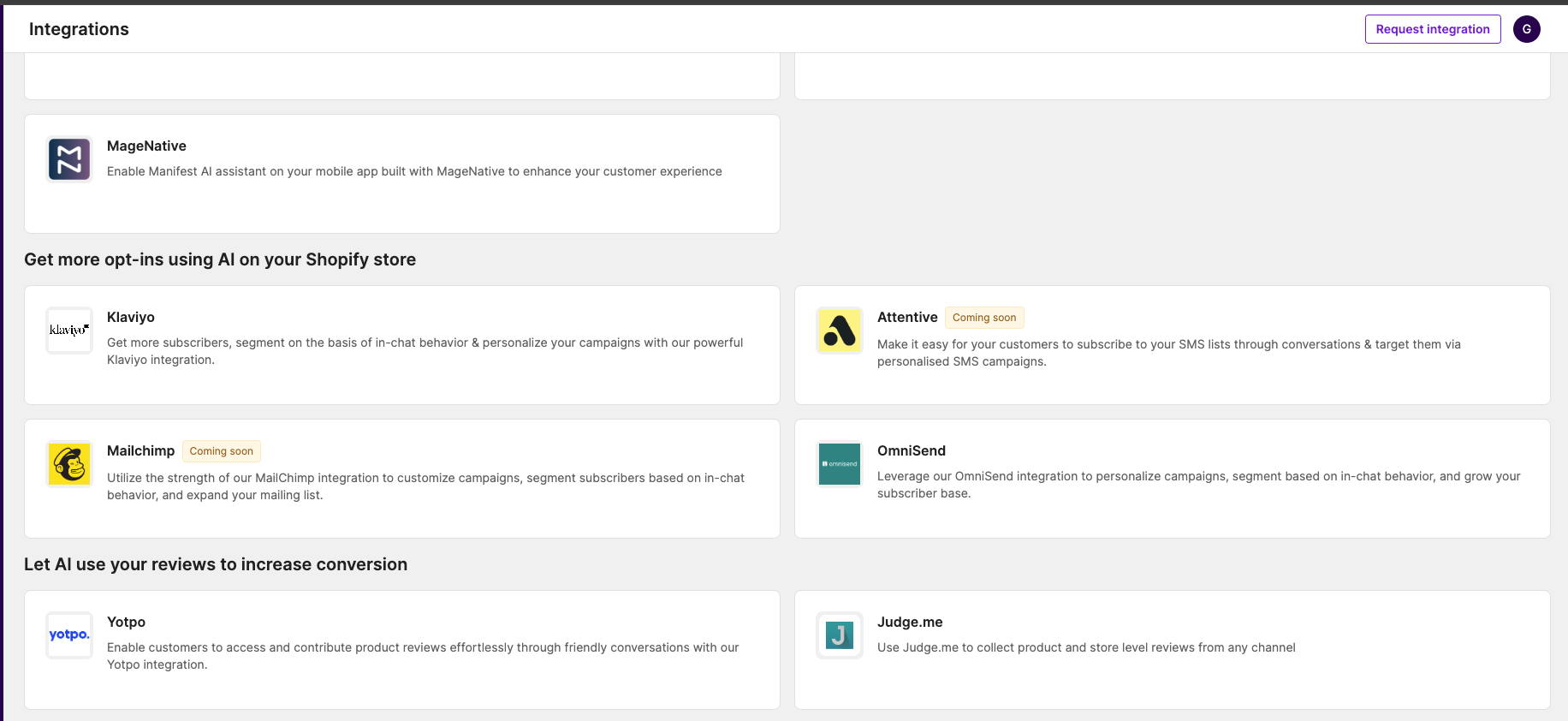
Task: Click the Yotpo description about product reviews
Action: click(423, 656)
